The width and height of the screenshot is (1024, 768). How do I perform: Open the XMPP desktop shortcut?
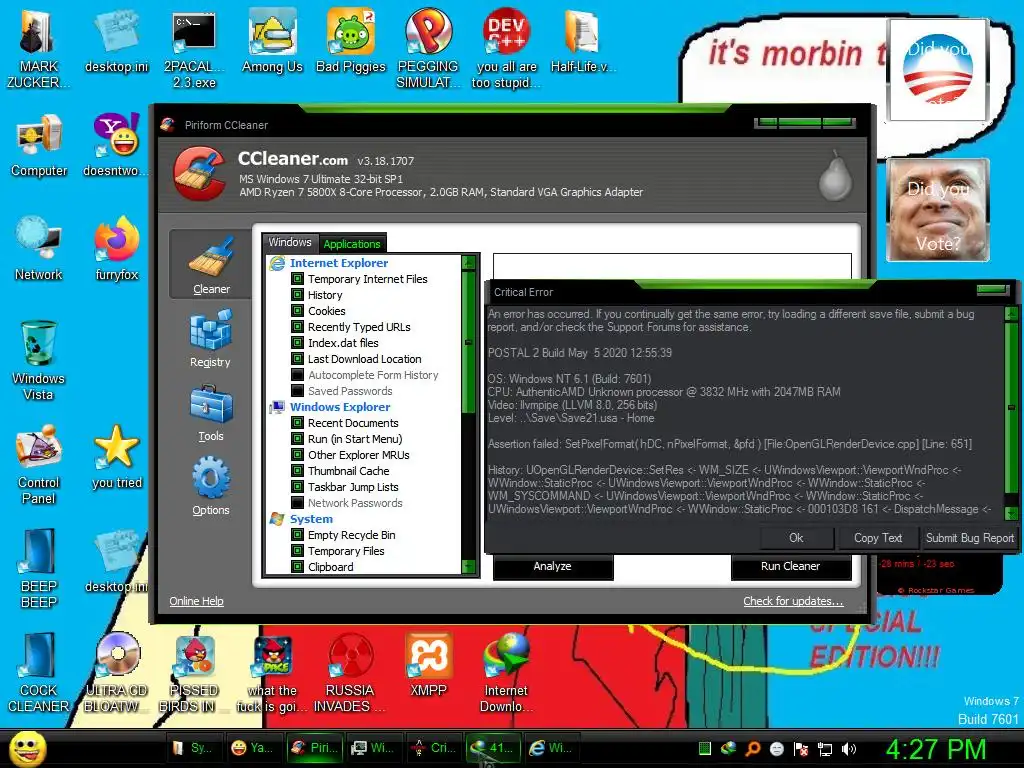click(428, 664)
